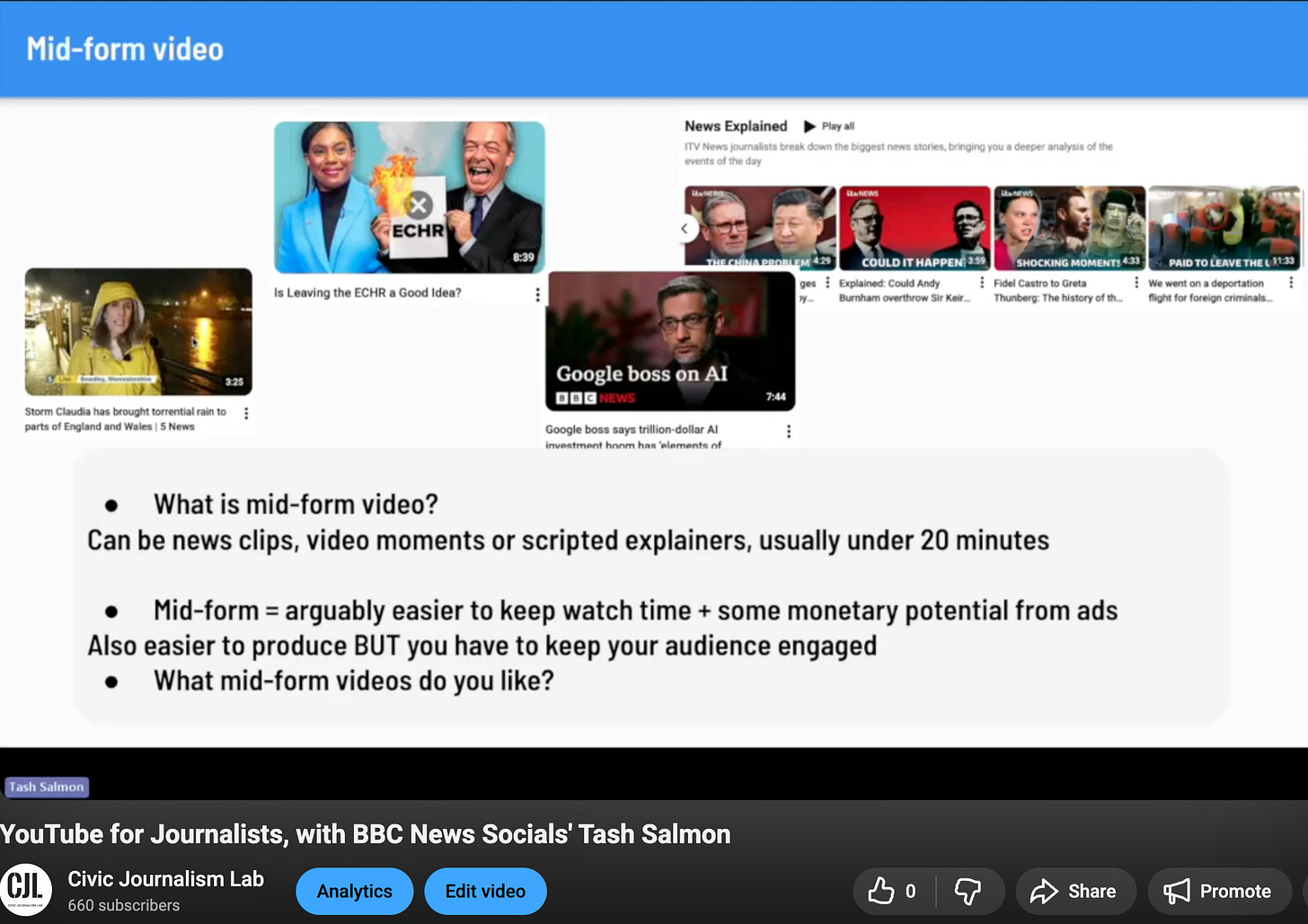Click 'Explained: Could Andy Burnham overthrow' title
The image size is (1308, 924).
(905, 290)
